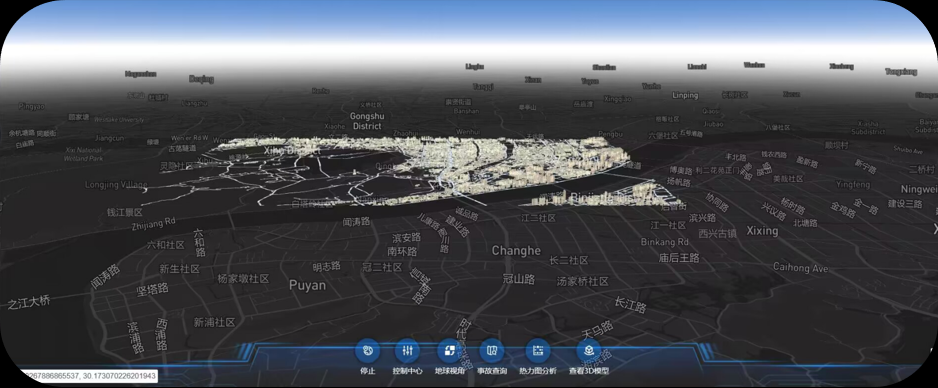Click the 停止 (stop) globe icon
Screen dimensions: 938x388
pyautogui.click(x=368, y=351)
